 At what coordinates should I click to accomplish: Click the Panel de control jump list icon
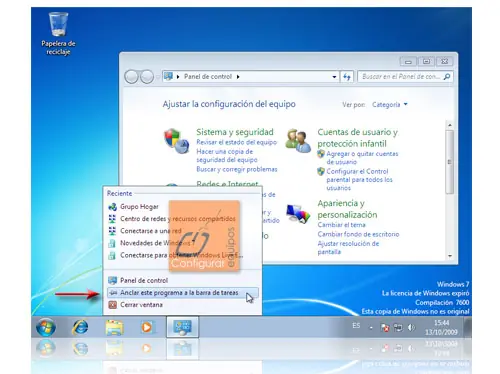(x=113, y=280)
